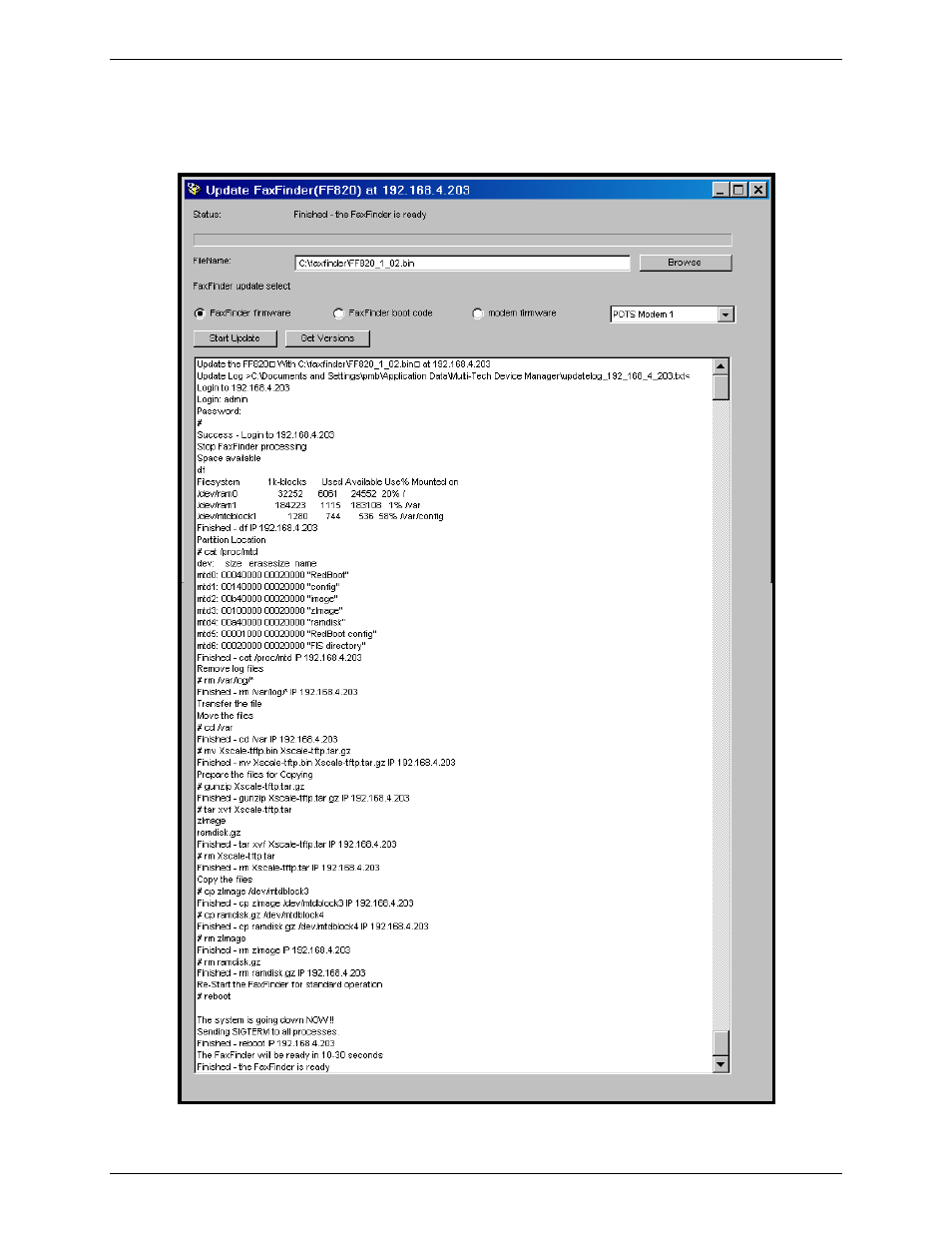Click the last 'Finished - the FaxFinder is ready' log line
The image size is (952, 1233).
click(x=263, y=1067)
